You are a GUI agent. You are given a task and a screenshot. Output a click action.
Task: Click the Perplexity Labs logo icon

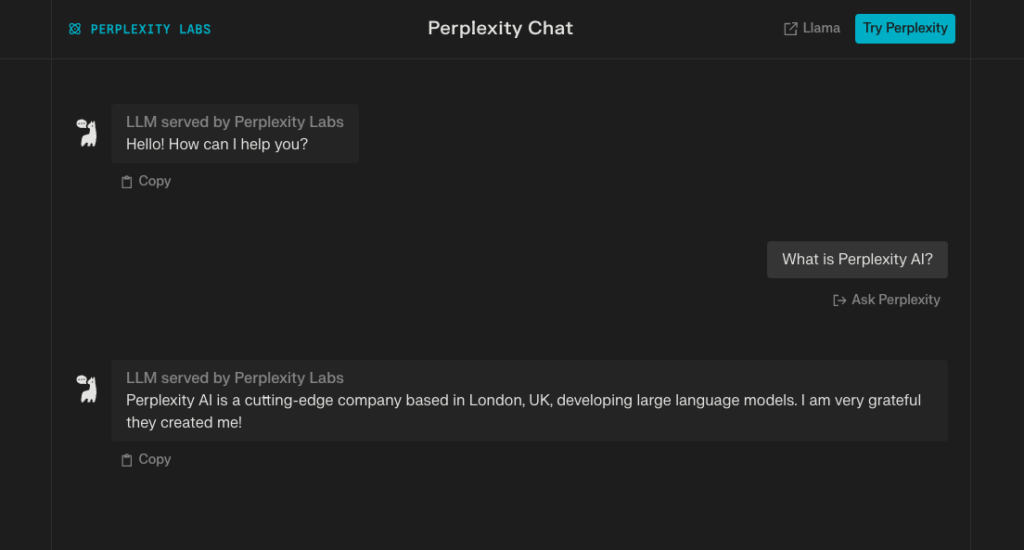75,29
